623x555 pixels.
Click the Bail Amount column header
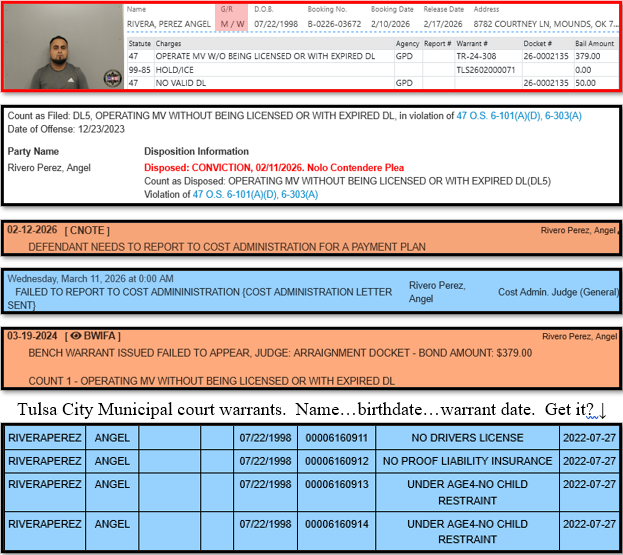click(x=594, y=44)
